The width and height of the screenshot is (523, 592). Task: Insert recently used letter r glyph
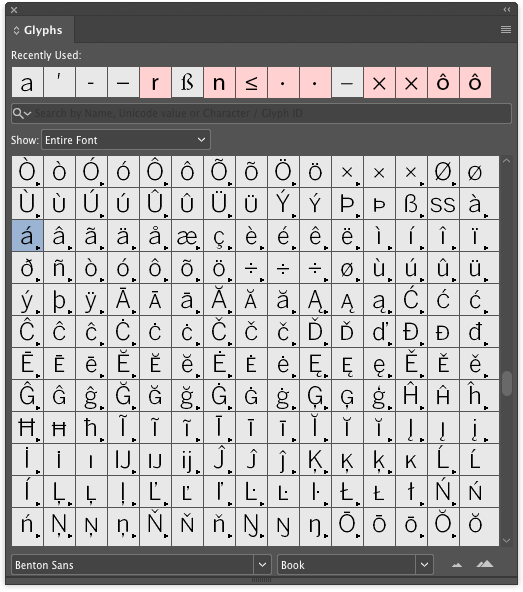click(155, 82)
